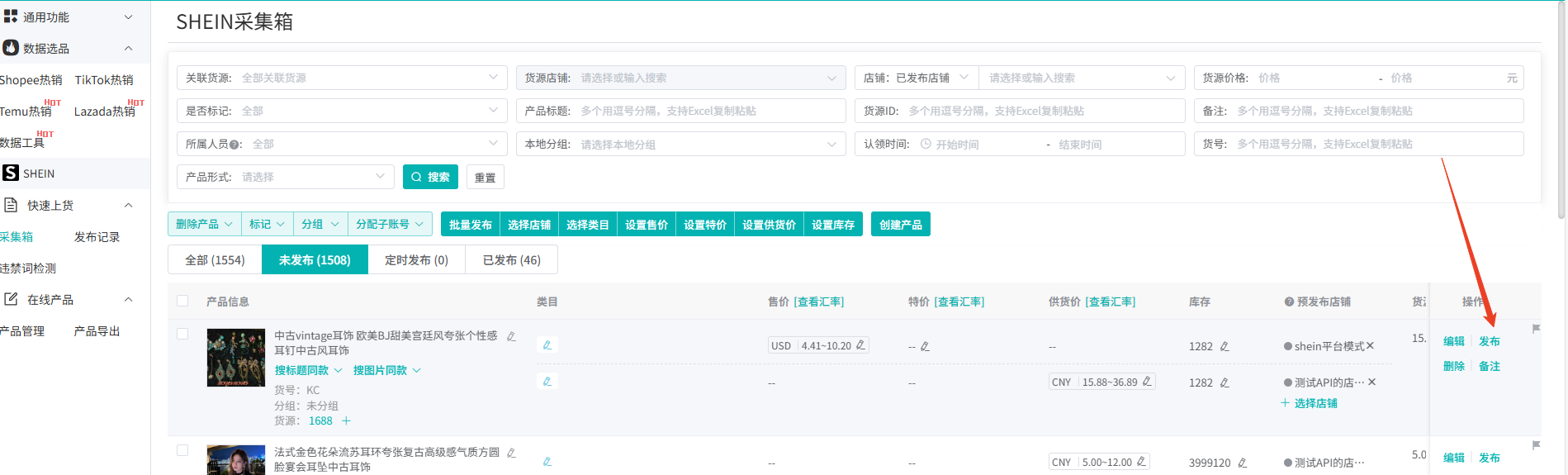1568x475 pixels.
Task: Switch to 已发布 (46) tab
Action: click(511, 259)
